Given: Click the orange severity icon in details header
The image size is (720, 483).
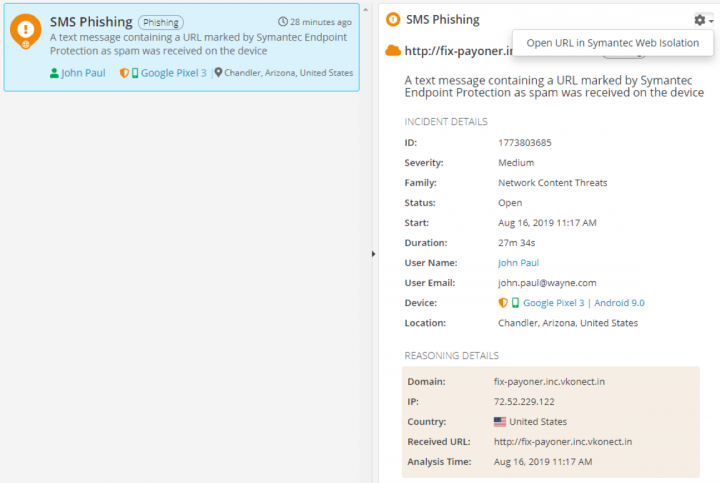Looking at the screenshot, I should [x=393, y=19].
